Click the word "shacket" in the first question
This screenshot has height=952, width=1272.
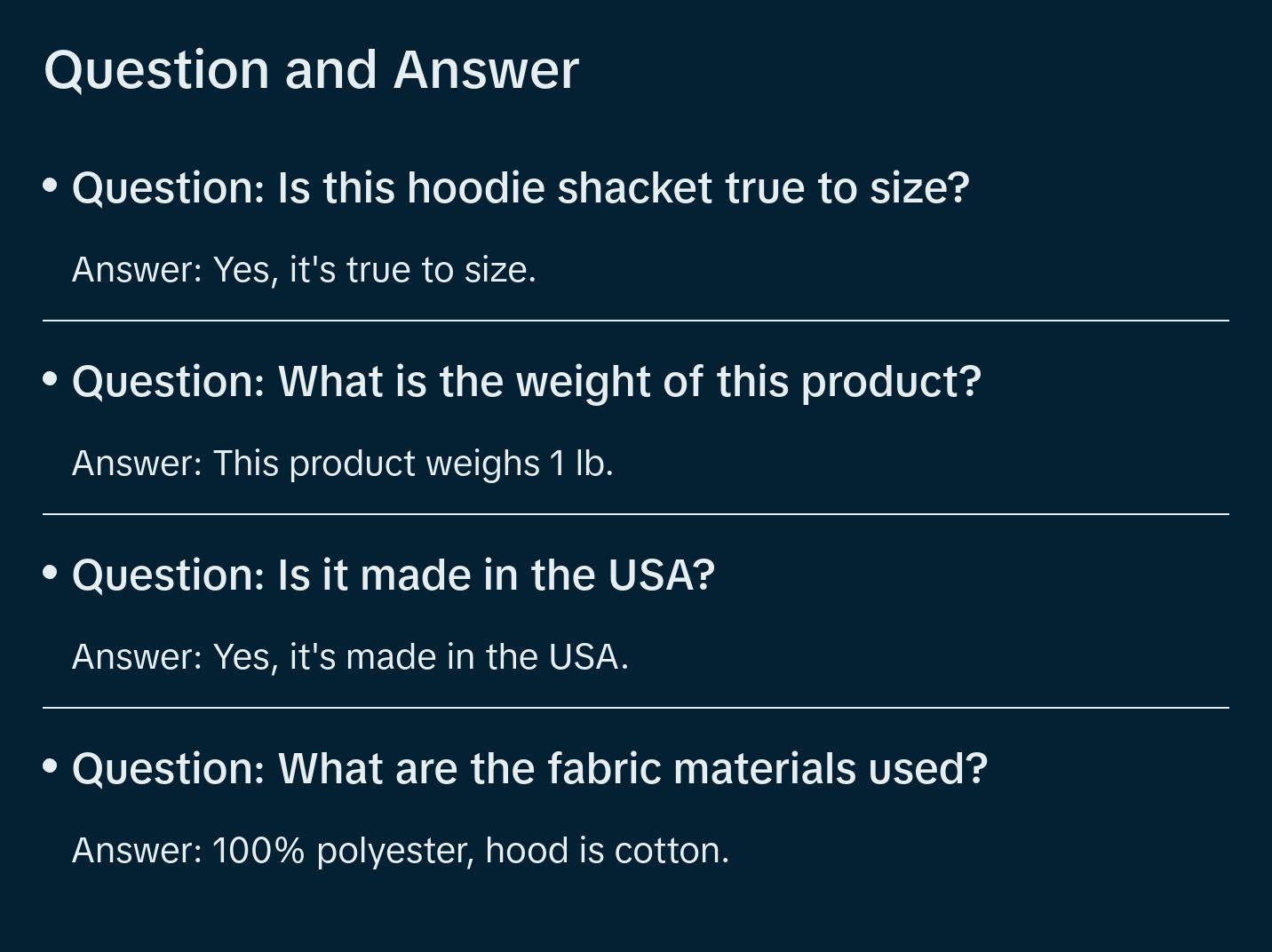(x=634, y=188)
